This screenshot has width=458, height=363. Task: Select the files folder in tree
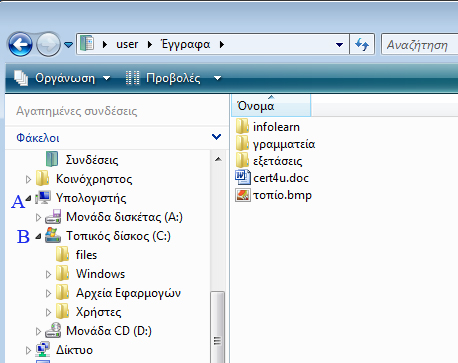tap(86, 255)
